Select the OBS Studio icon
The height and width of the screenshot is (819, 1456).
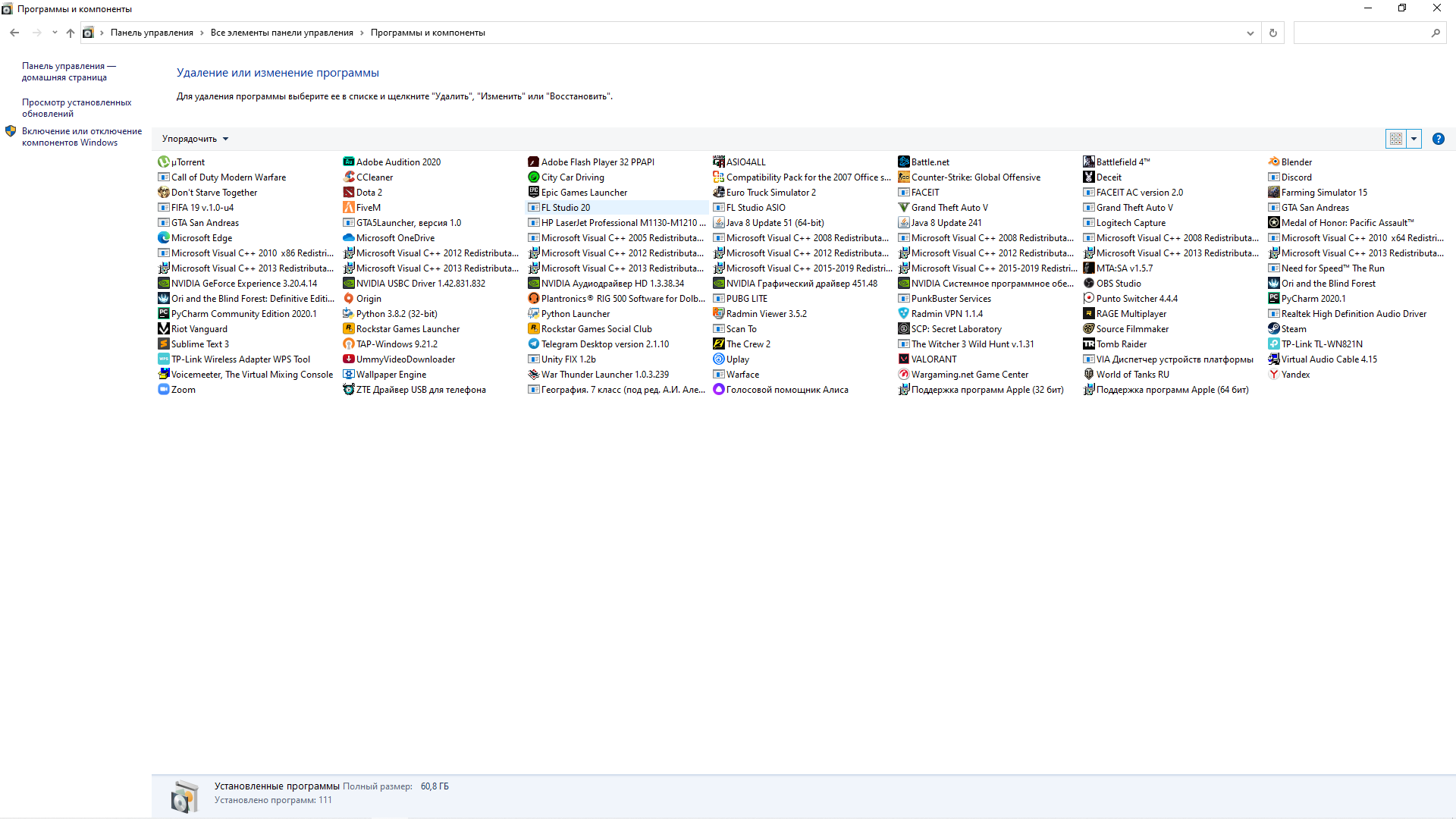tap(1088, 284)
